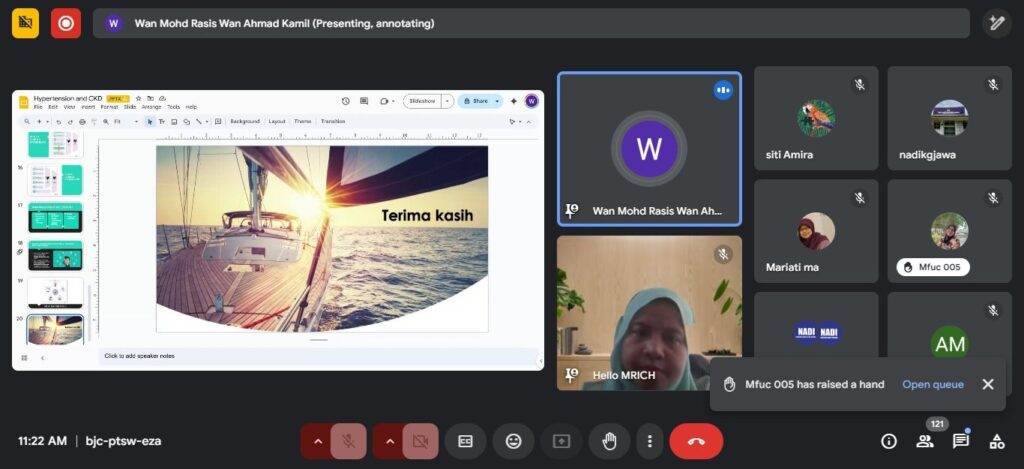Raise your hand using the hand icon

[608, 441]
